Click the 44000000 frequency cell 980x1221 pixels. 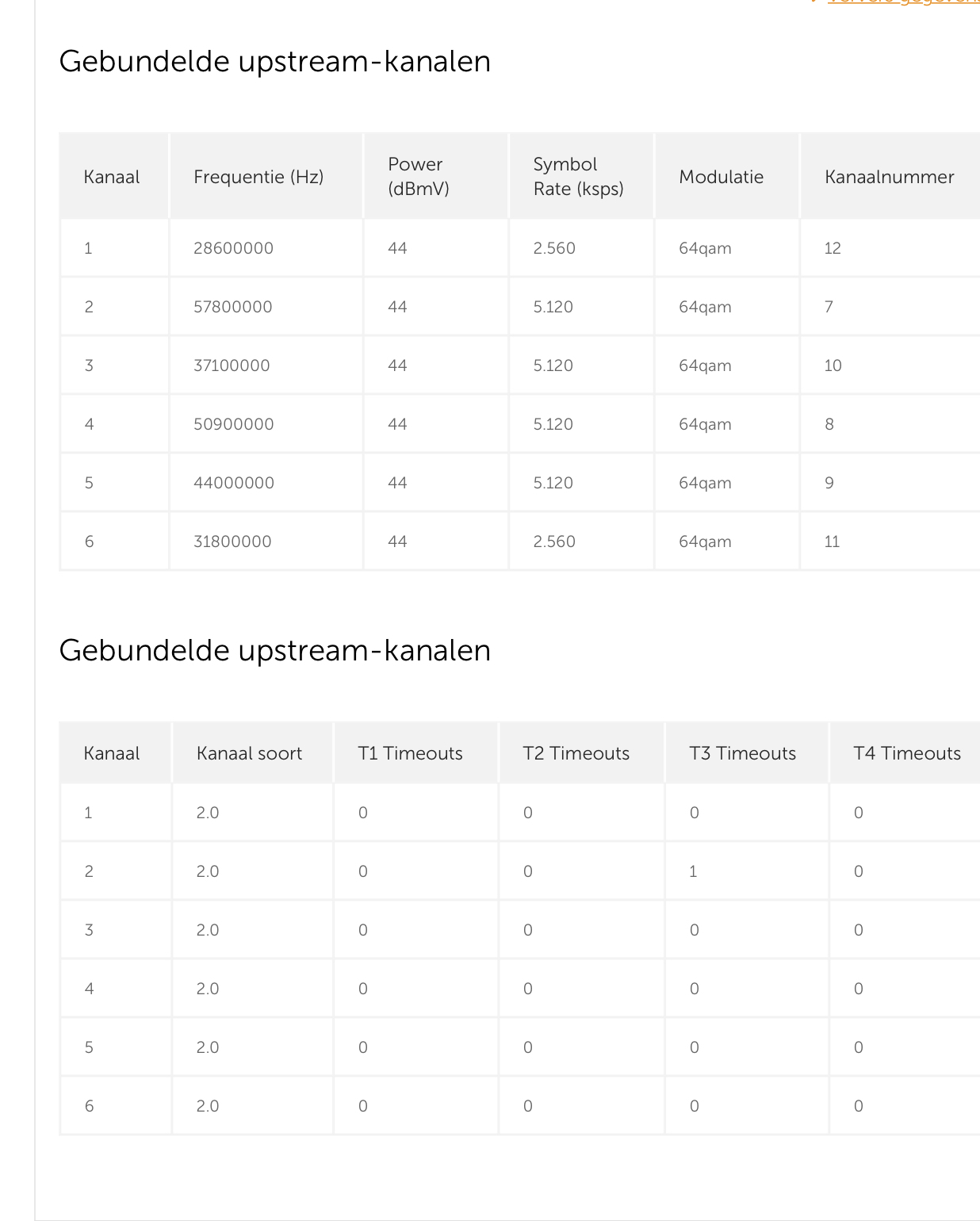pyautogui.click(x=233, y=483)
